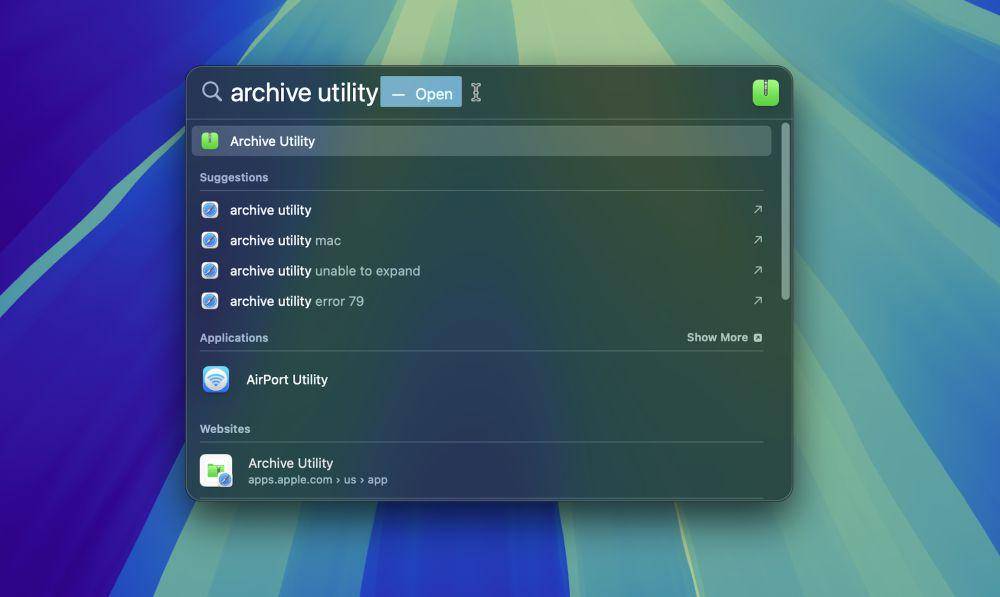
Task: Open arrow for 'archive utility' suggestion
Action: 758,209
